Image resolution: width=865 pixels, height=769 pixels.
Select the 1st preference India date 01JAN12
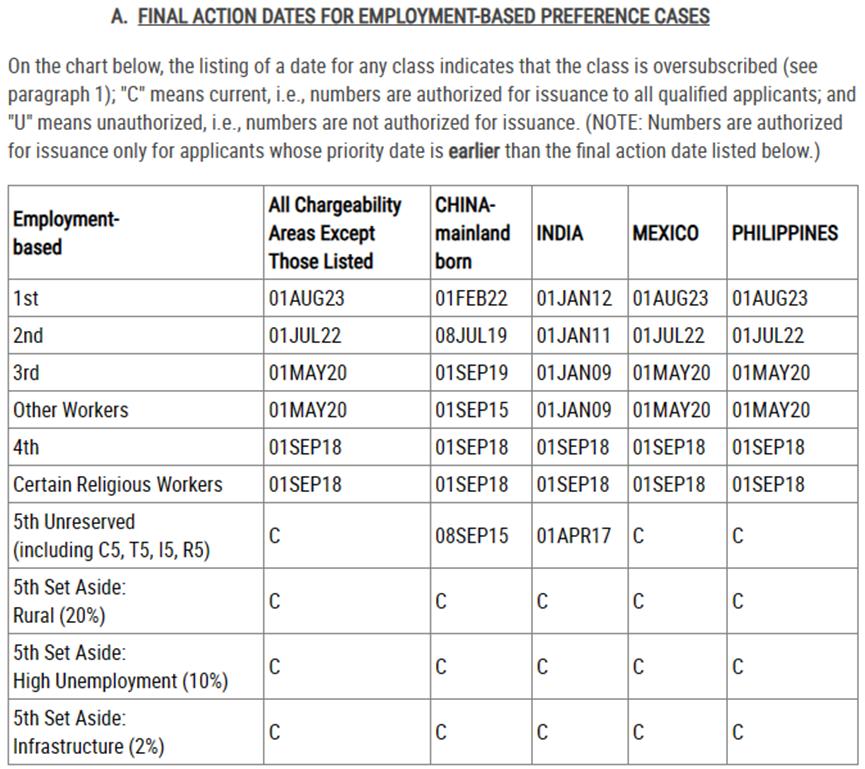(x=574, y=298)
